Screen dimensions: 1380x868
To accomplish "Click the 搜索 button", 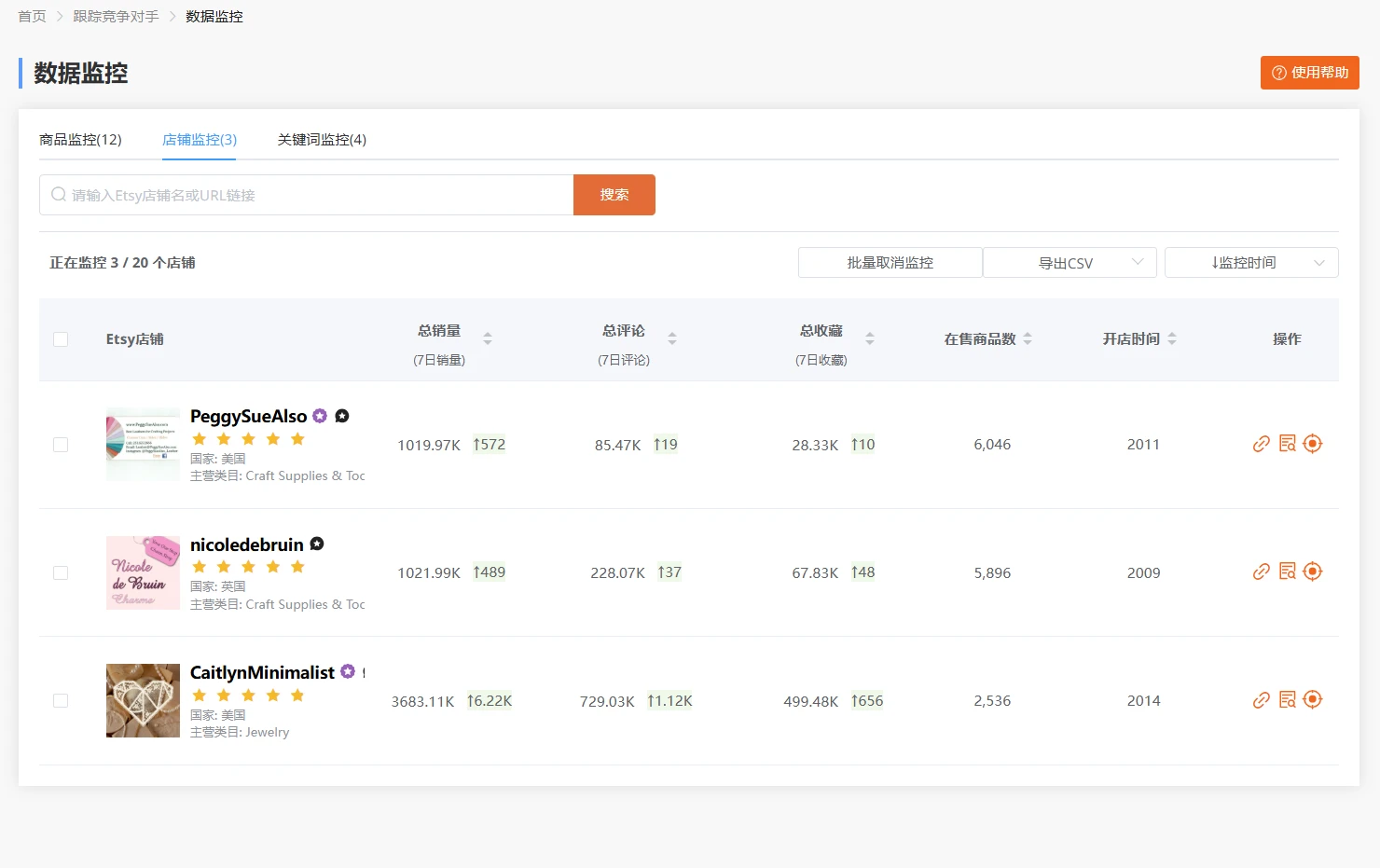I will coord(614,194).
